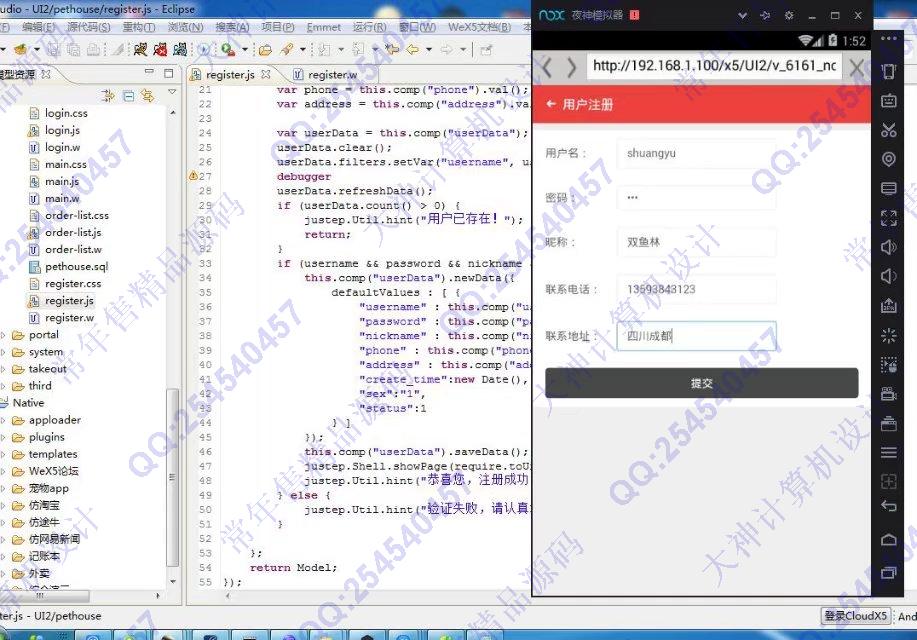Click Nox APK install icon
This screenshot has height=640, width=917.
pos(888,305)
